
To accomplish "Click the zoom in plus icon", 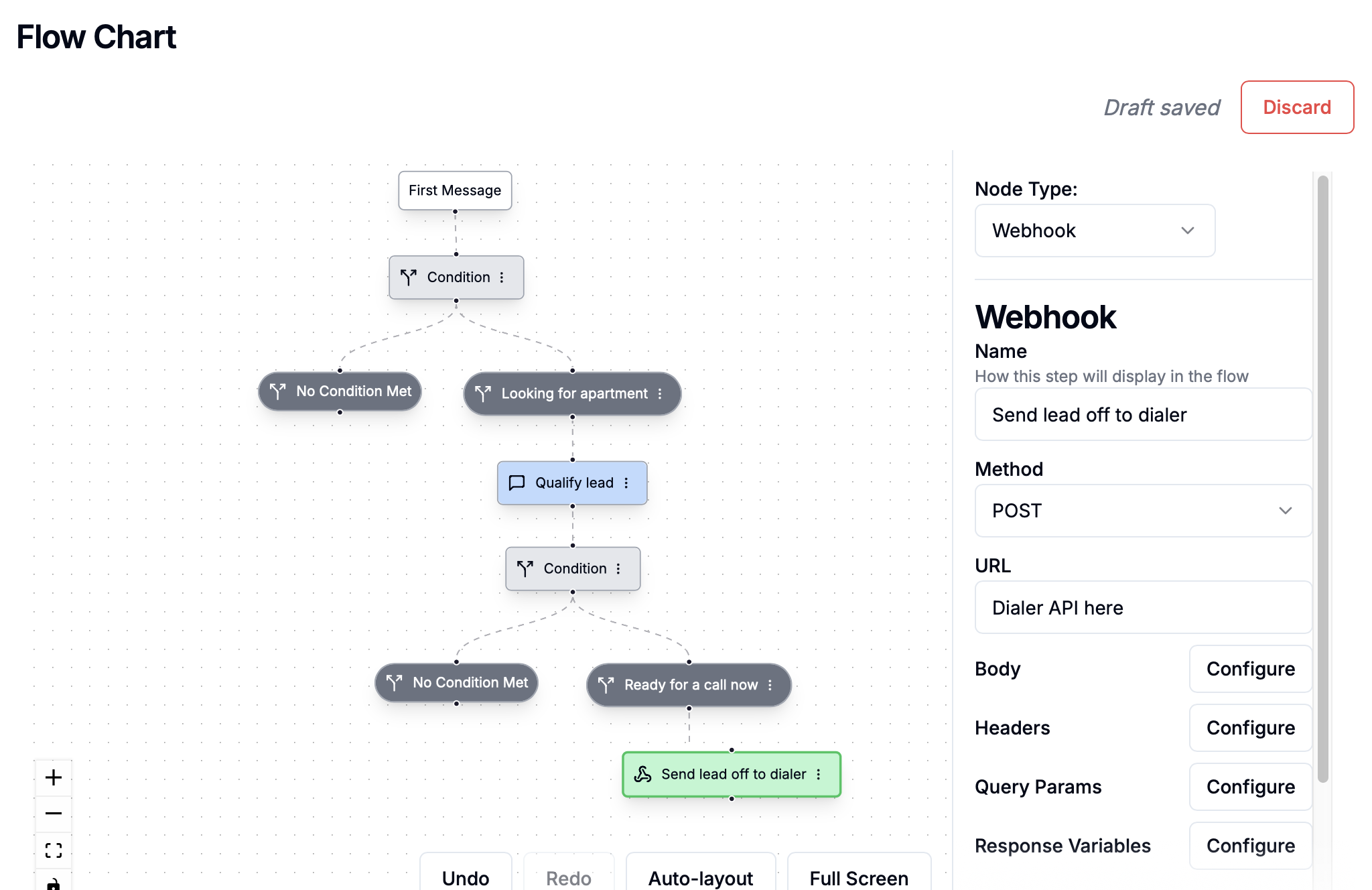I will pyautogui.click(x=54, y=777).
